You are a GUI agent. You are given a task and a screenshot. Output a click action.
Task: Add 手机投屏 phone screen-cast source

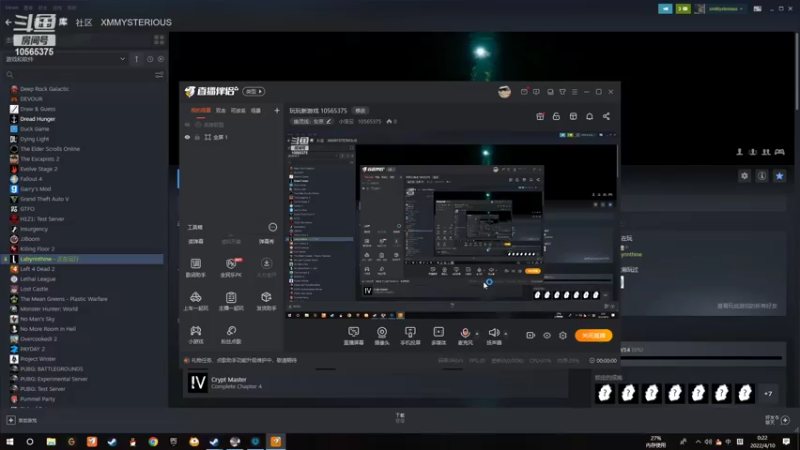[410, 336]
